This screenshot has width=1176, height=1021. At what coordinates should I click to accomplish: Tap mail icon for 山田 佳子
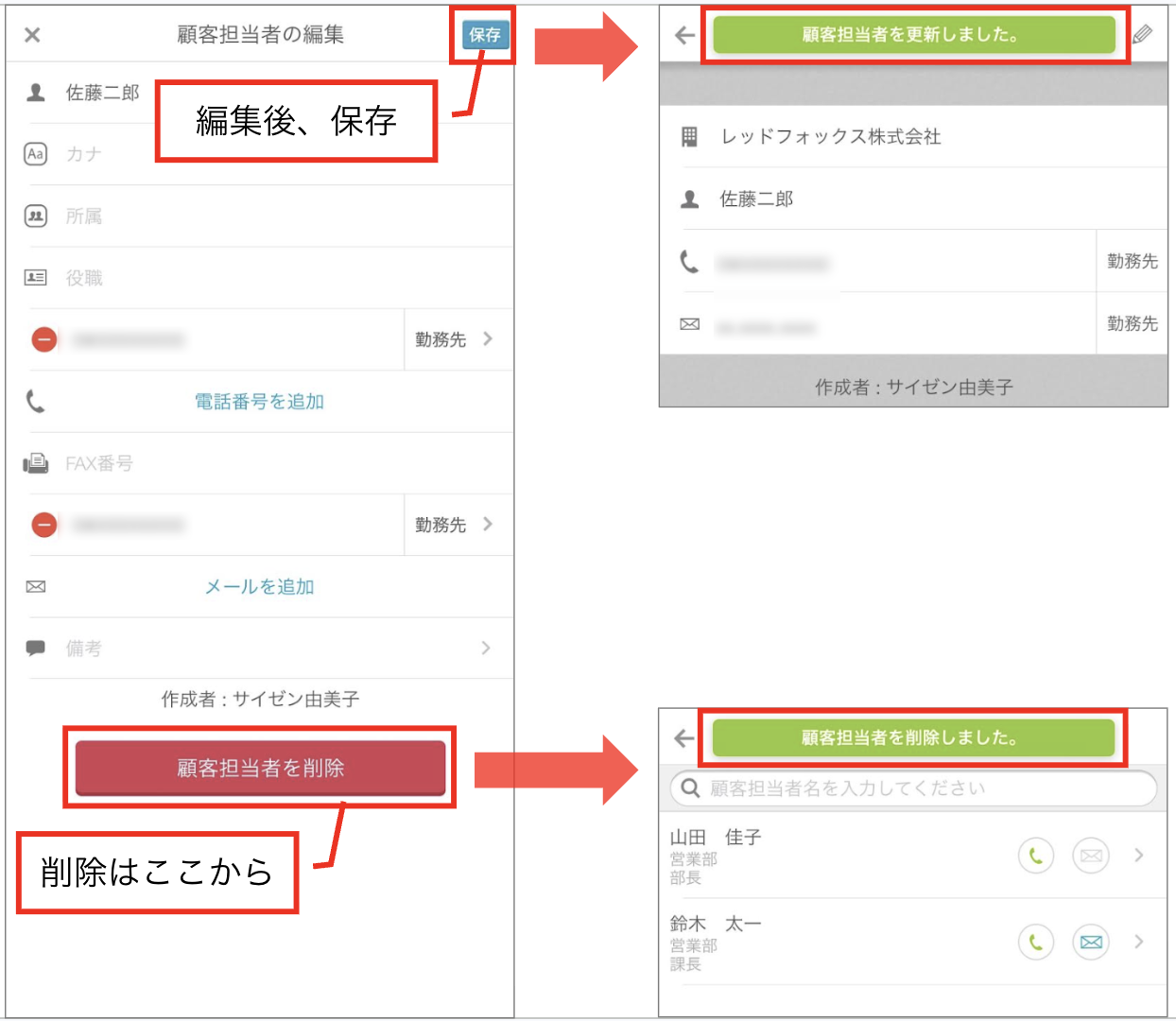pos(1091,856)
